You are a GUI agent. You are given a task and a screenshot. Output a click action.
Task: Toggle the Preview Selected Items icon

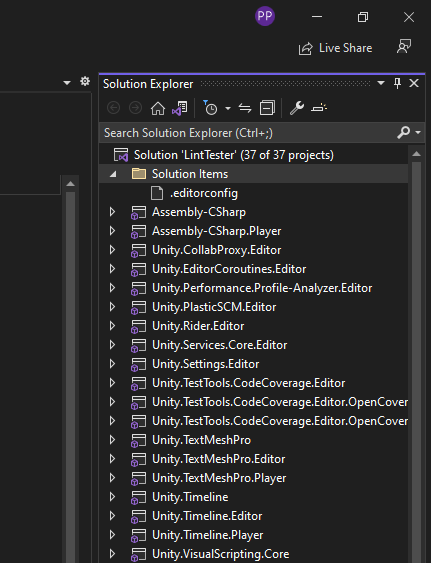[319, 108]
